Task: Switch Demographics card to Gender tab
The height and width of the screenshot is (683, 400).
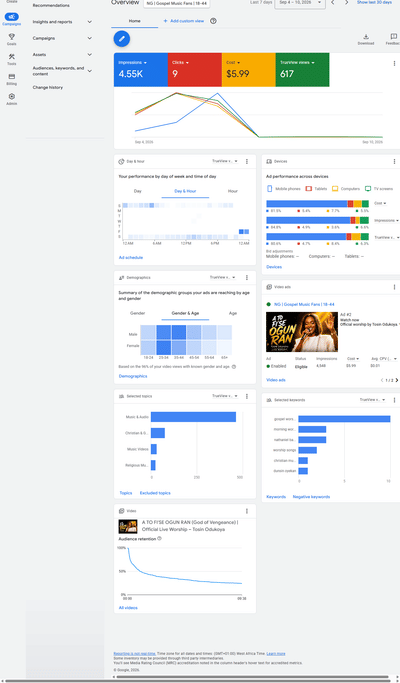Action: point(138,313)
